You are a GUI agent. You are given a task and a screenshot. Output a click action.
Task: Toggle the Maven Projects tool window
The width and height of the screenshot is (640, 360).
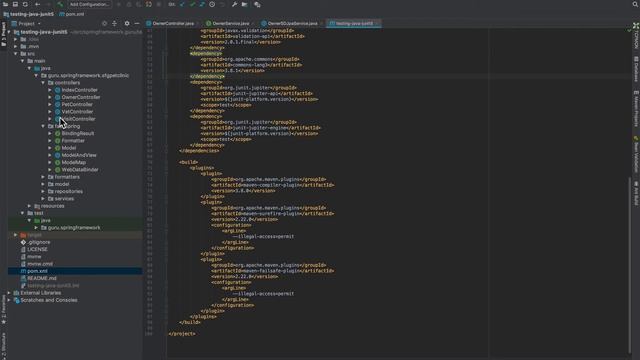[x=636, y=108]
